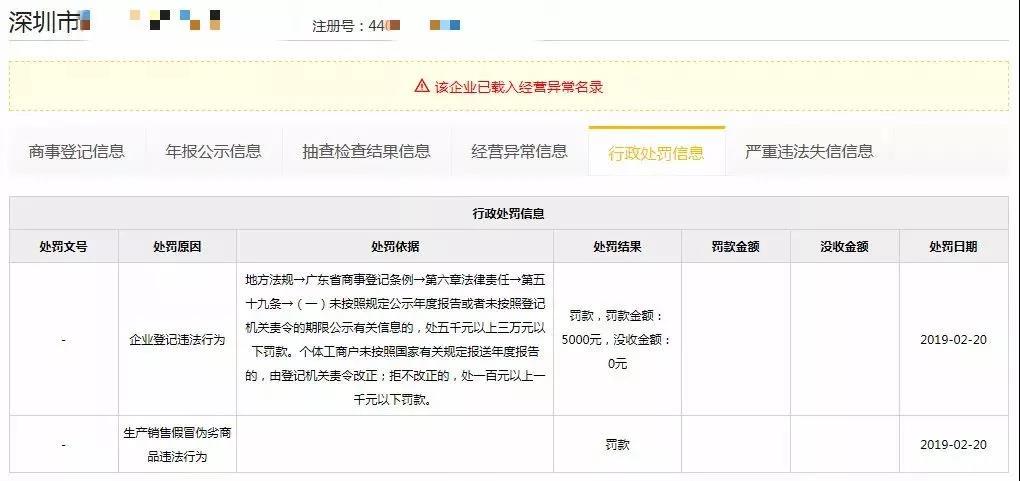This screenshot has height=481, width=1020.
Task: Click the 没收金额 column header
Action: 844,247
